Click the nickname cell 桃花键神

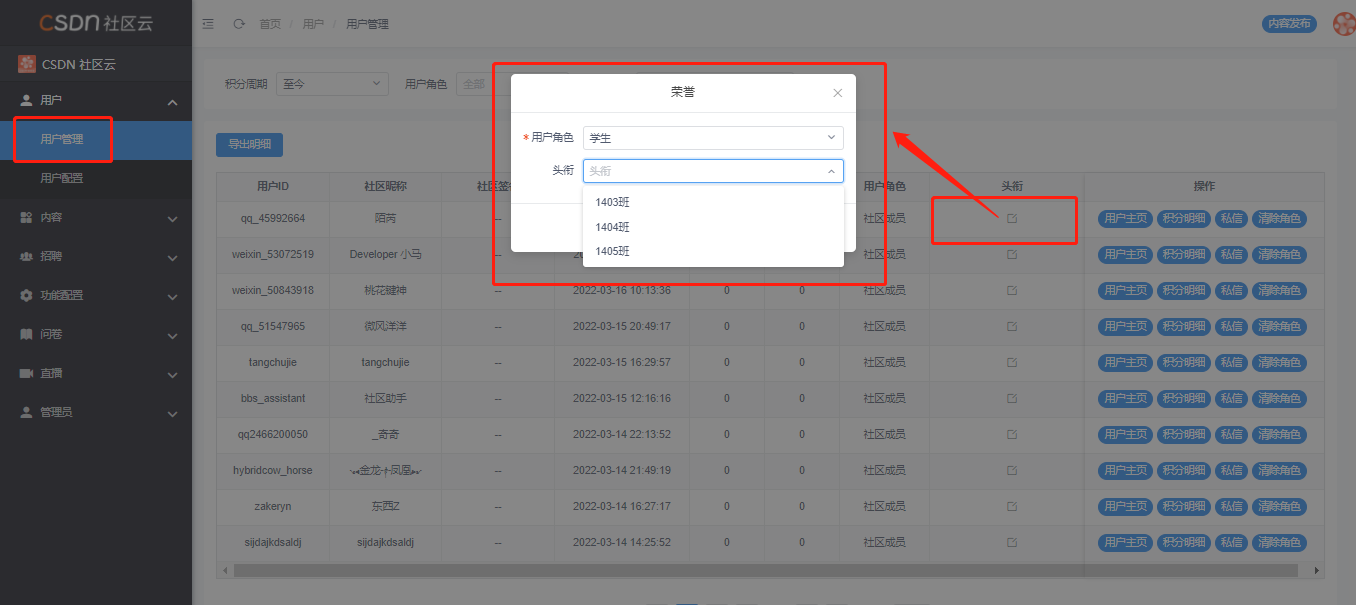(x=385, y=291)
